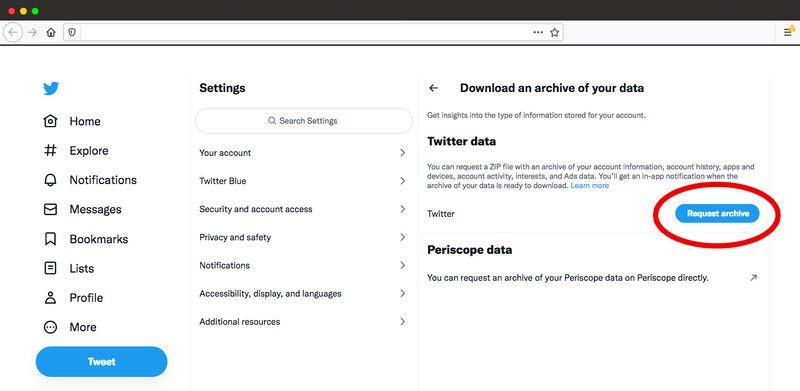The width and height of the screenshot is (800, 391).
Task: Expand Privacy and safety chevron
Action: 403,237
